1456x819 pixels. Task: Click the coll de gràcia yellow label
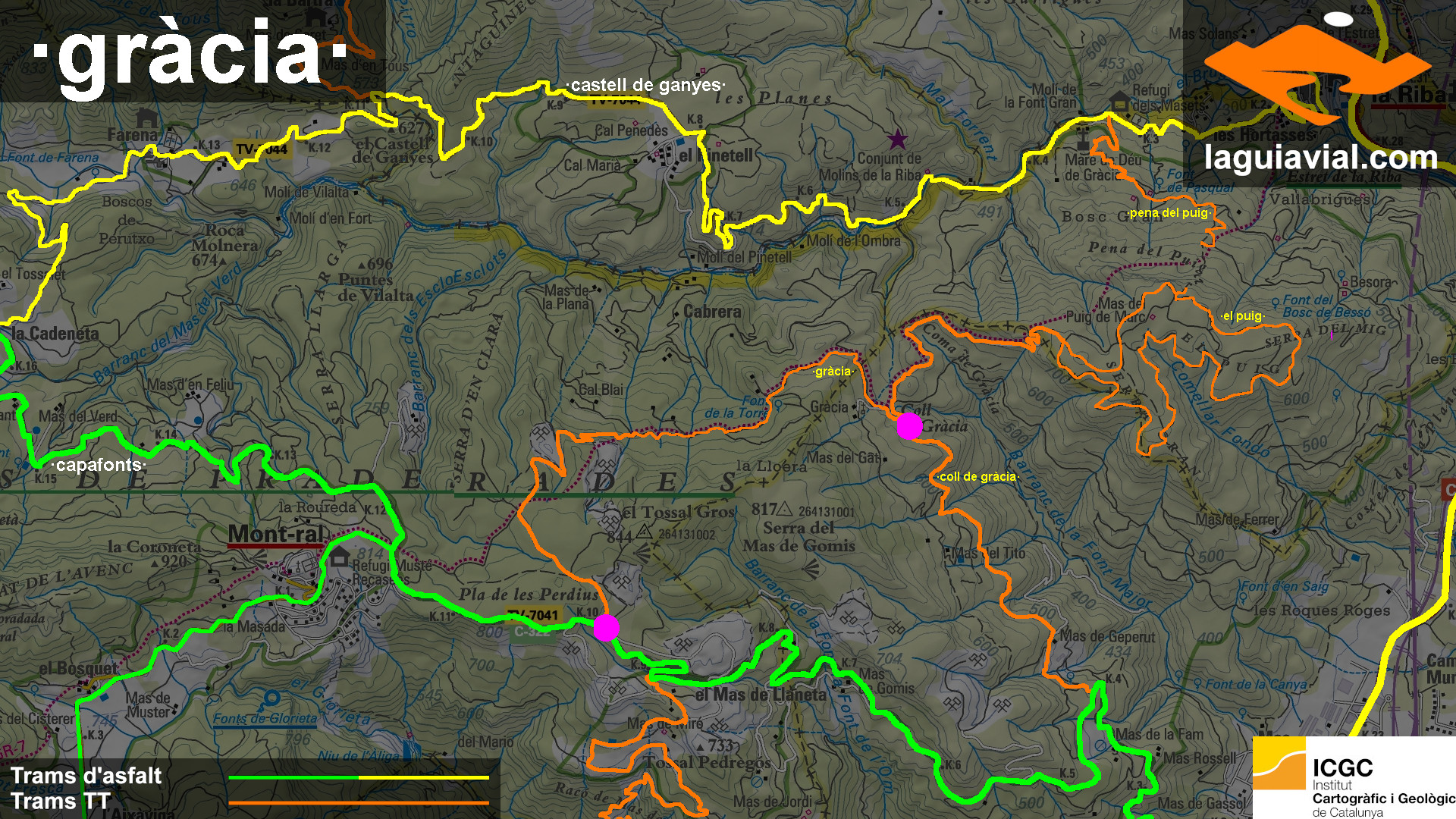pyautogui.click(x=977, y=477)
